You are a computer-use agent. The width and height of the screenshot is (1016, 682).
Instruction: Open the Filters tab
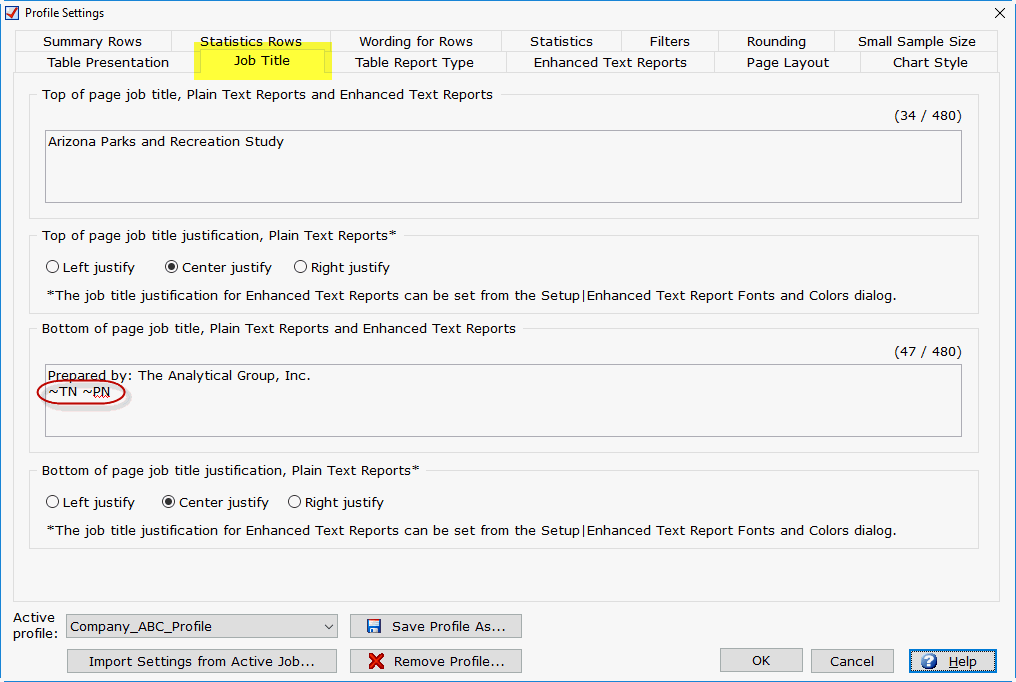click(x=669, y=42)
